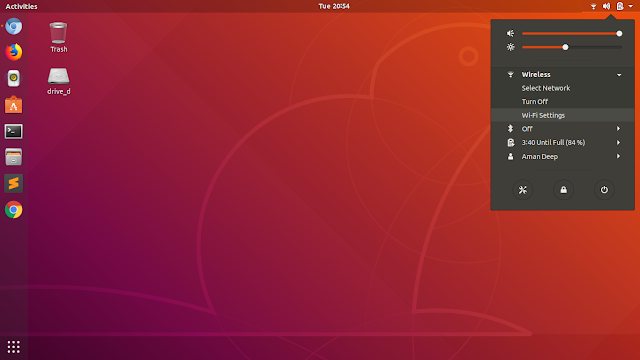This screenshot has height=360, width=640.
Task: Click the battery icon in top bar
Action: click(620, 6)
